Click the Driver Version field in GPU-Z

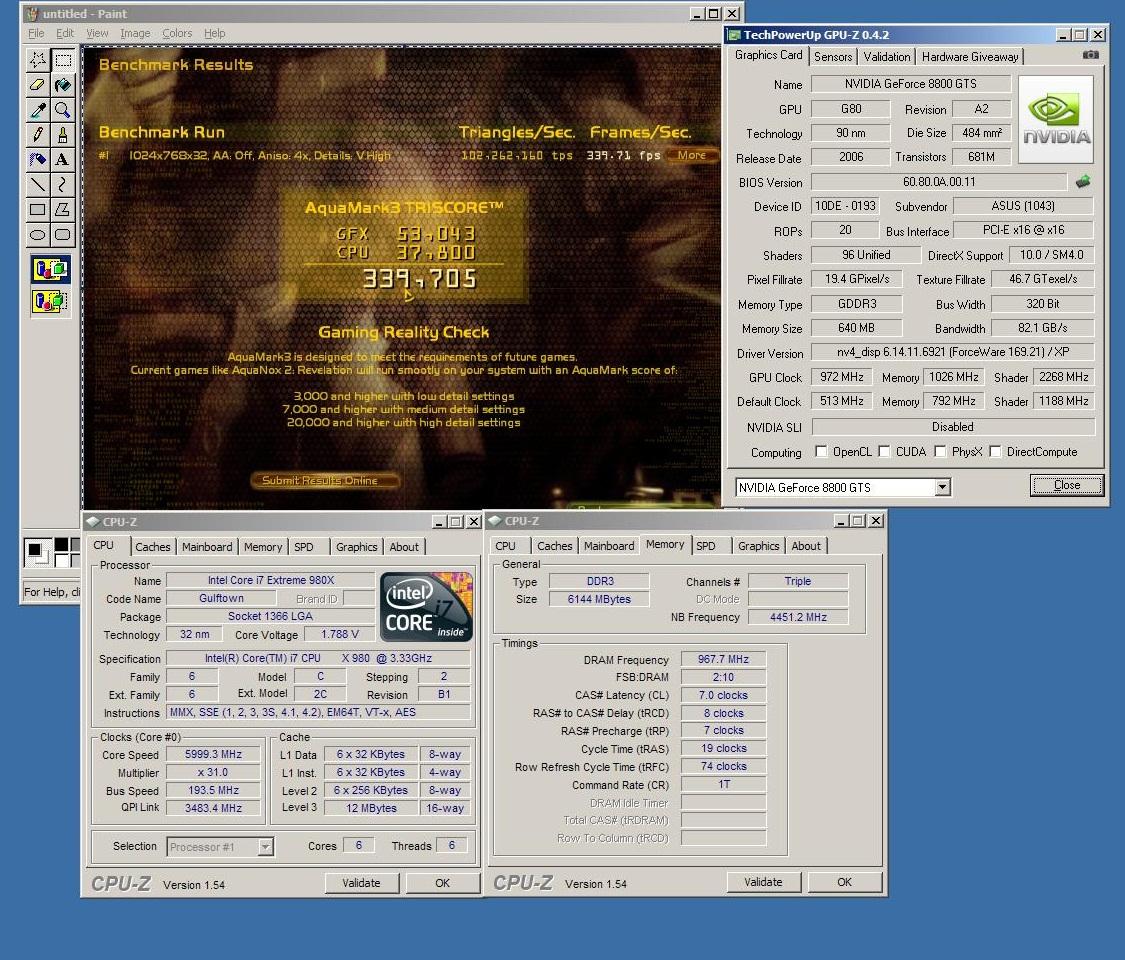point(953,352)
